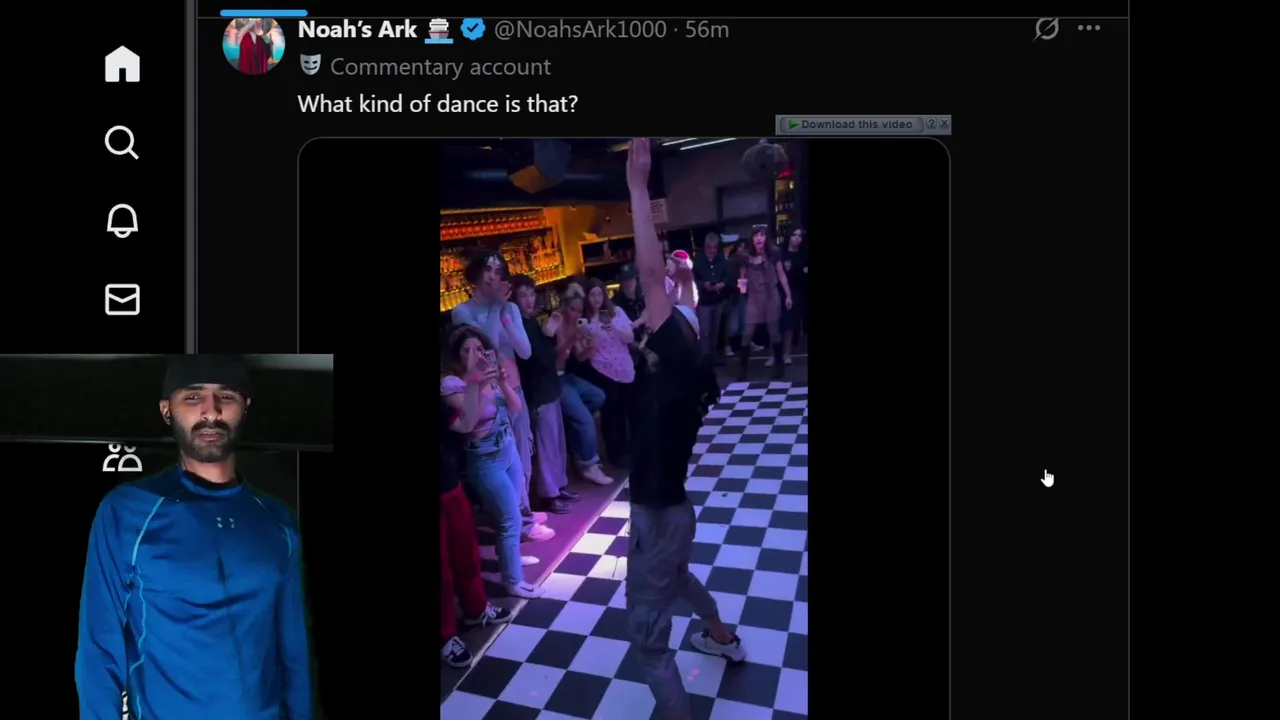Click the @NoahsArk1000 handle

pyautogui.click(x=580, y=29)
